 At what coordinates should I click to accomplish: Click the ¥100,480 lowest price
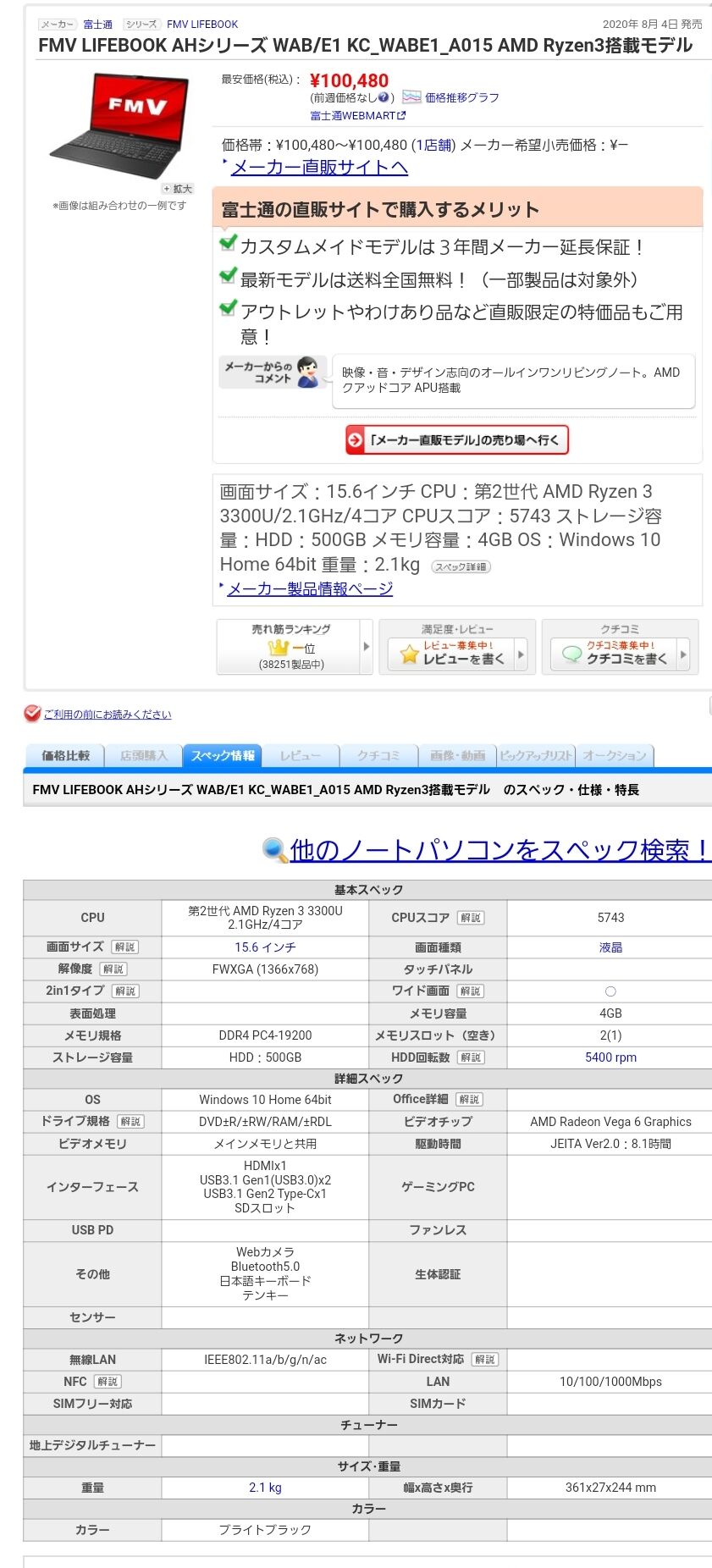349,80
